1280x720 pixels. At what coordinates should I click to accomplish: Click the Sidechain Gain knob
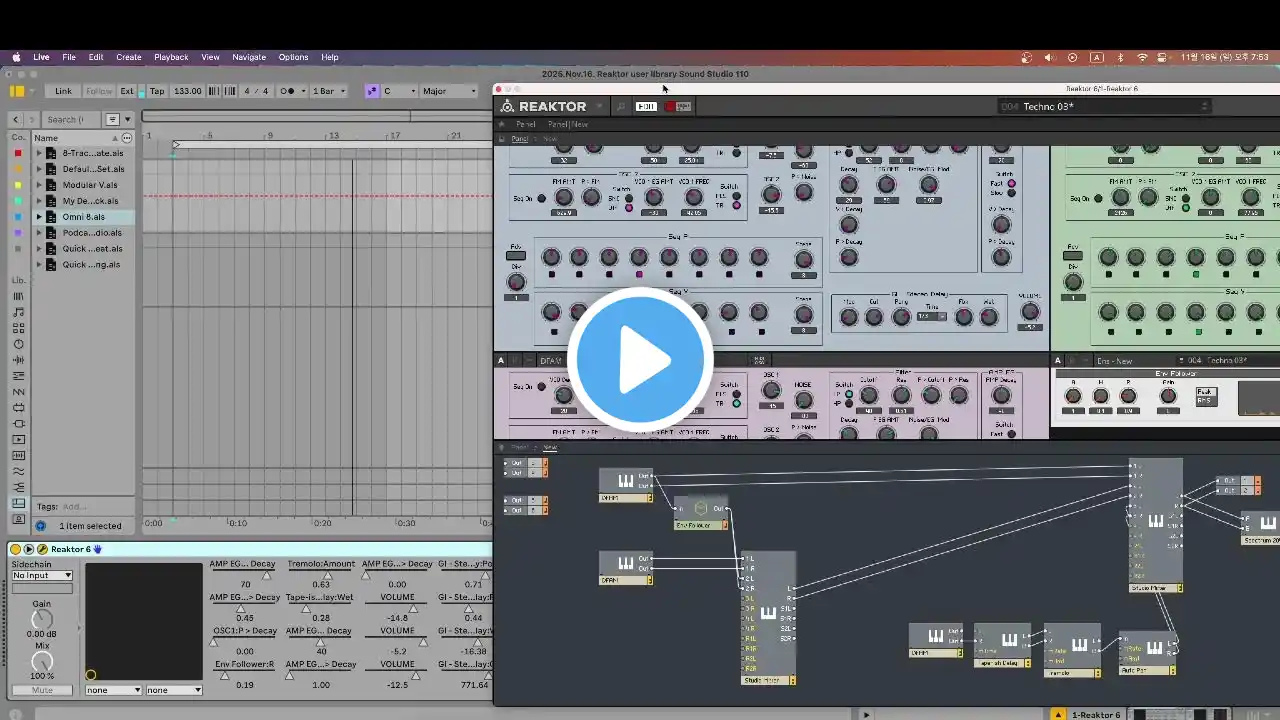[41, 620]
